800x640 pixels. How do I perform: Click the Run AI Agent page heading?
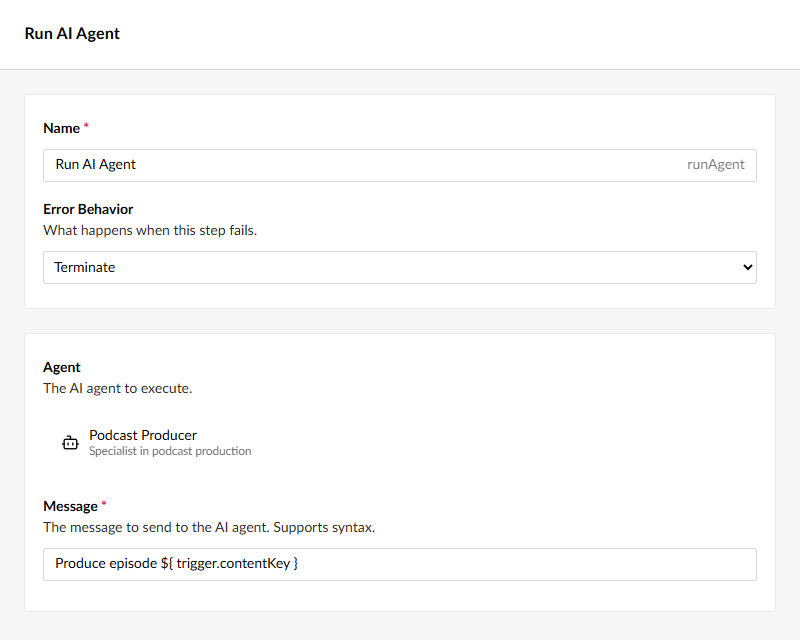click(x=72, y=34)
